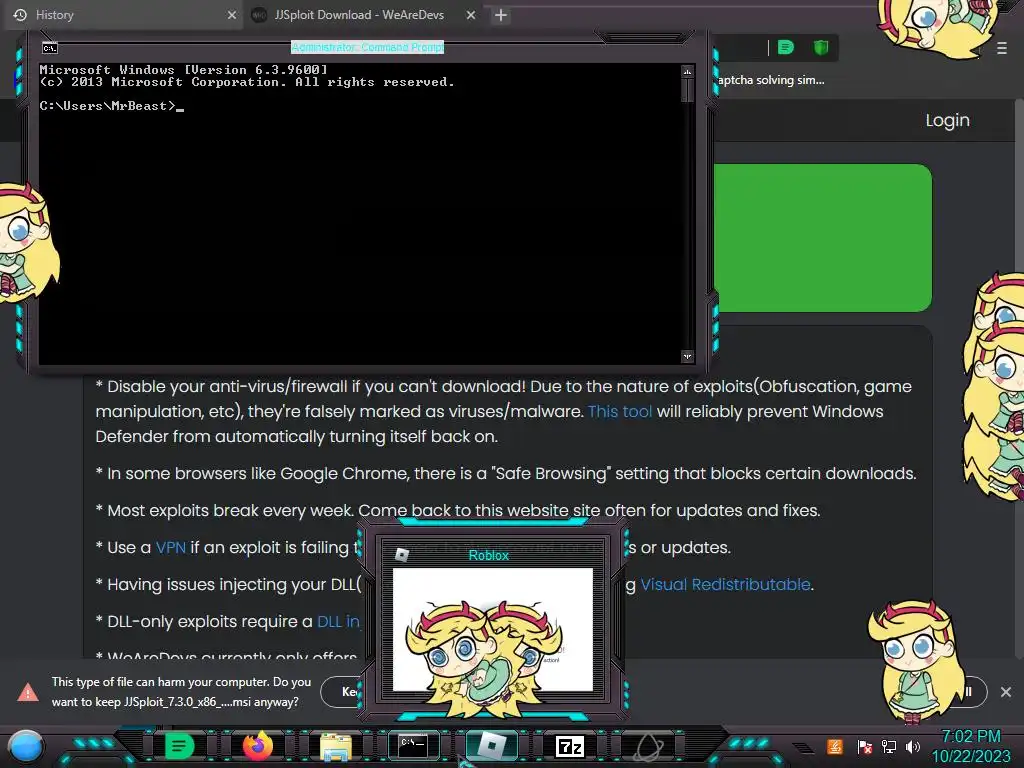Click the download warning triangle icon
Image resolution: width=1024 pixels, height=768 pixels.
(27, 692)
